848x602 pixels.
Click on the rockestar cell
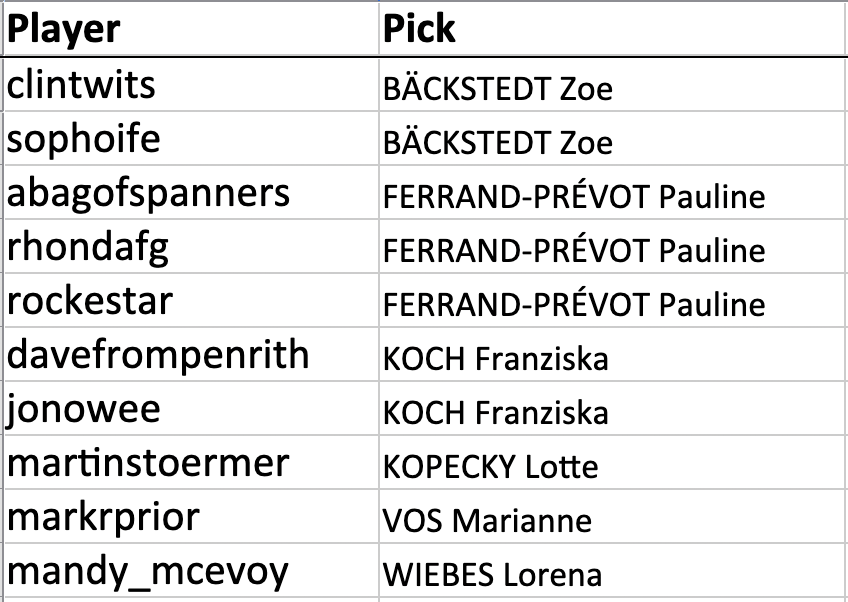tap(190, 301)
